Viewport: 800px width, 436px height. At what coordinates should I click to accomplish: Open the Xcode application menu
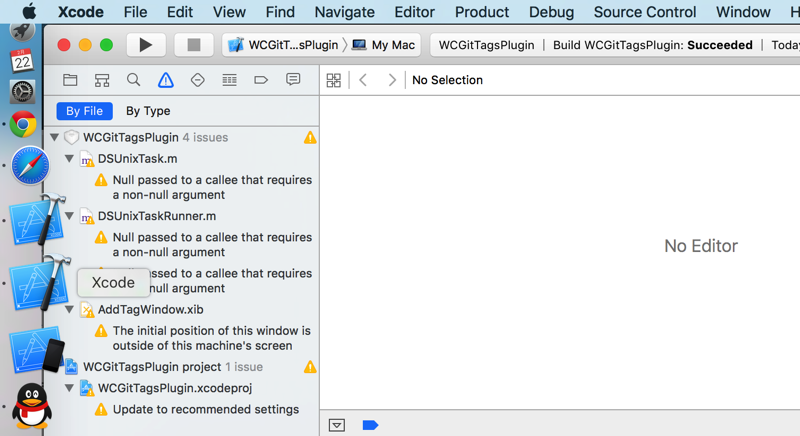[81, 12]
